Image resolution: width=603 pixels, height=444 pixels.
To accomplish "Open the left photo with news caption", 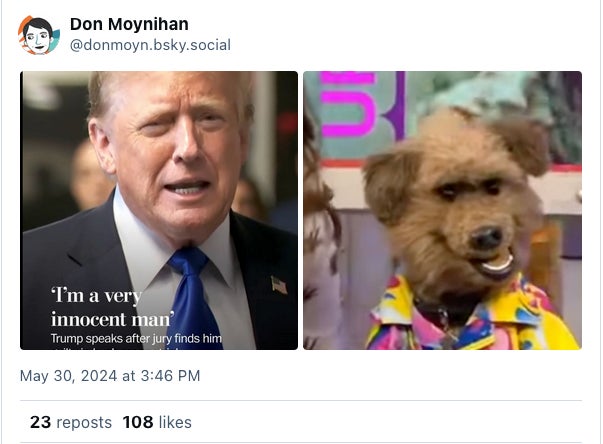I will [x=159, y=210].
